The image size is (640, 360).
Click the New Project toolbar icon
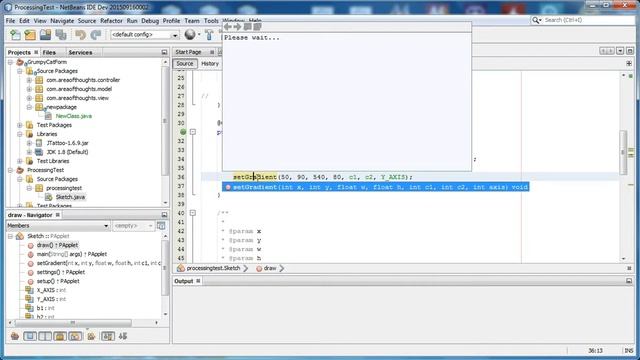coord(30,35)
